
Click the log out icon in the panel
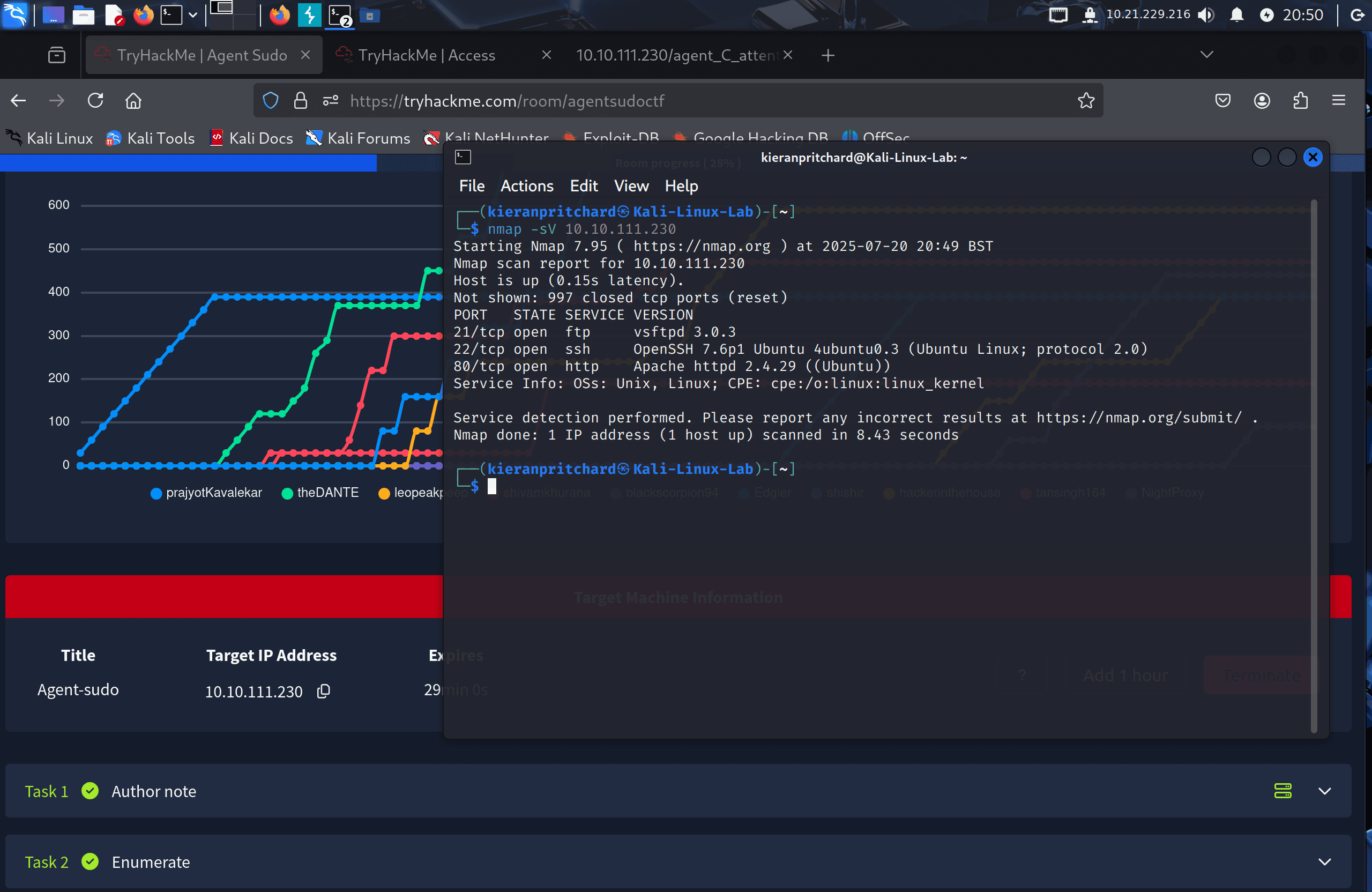1358,15
